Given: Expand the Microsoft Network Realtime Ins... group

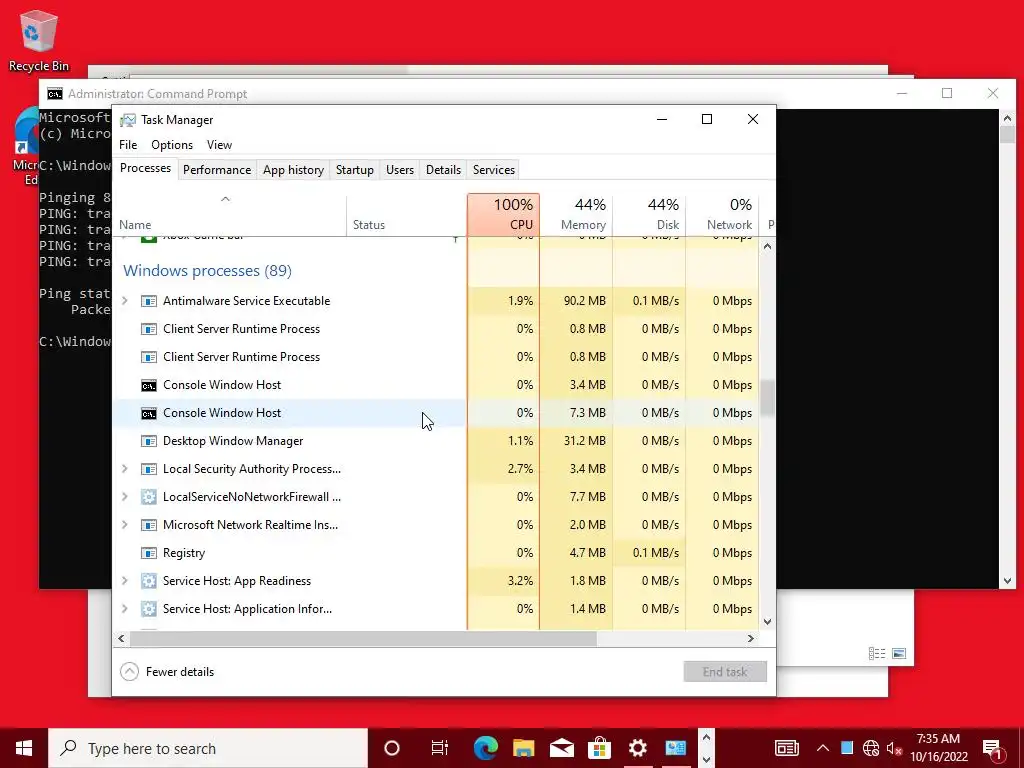Looking at the screenshot, I should 125,525.
